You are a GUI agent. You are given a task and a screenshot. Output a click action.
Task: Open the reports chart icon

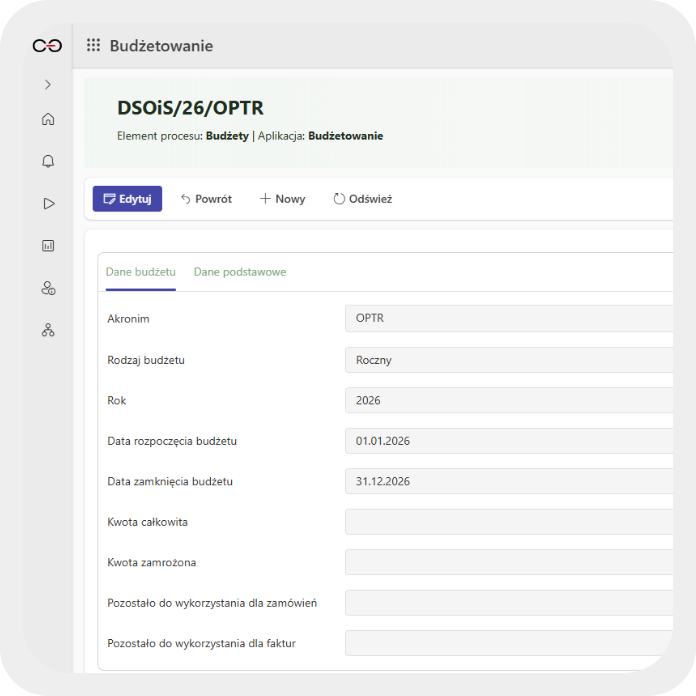pyautogui.click(x=48, y=246)
